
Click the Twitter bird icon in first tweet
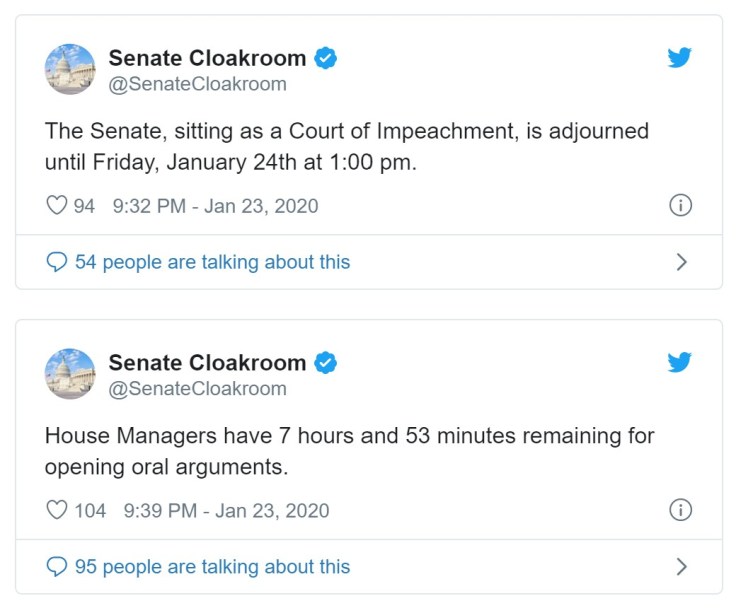pyautogui.click(x=680, y=58)
